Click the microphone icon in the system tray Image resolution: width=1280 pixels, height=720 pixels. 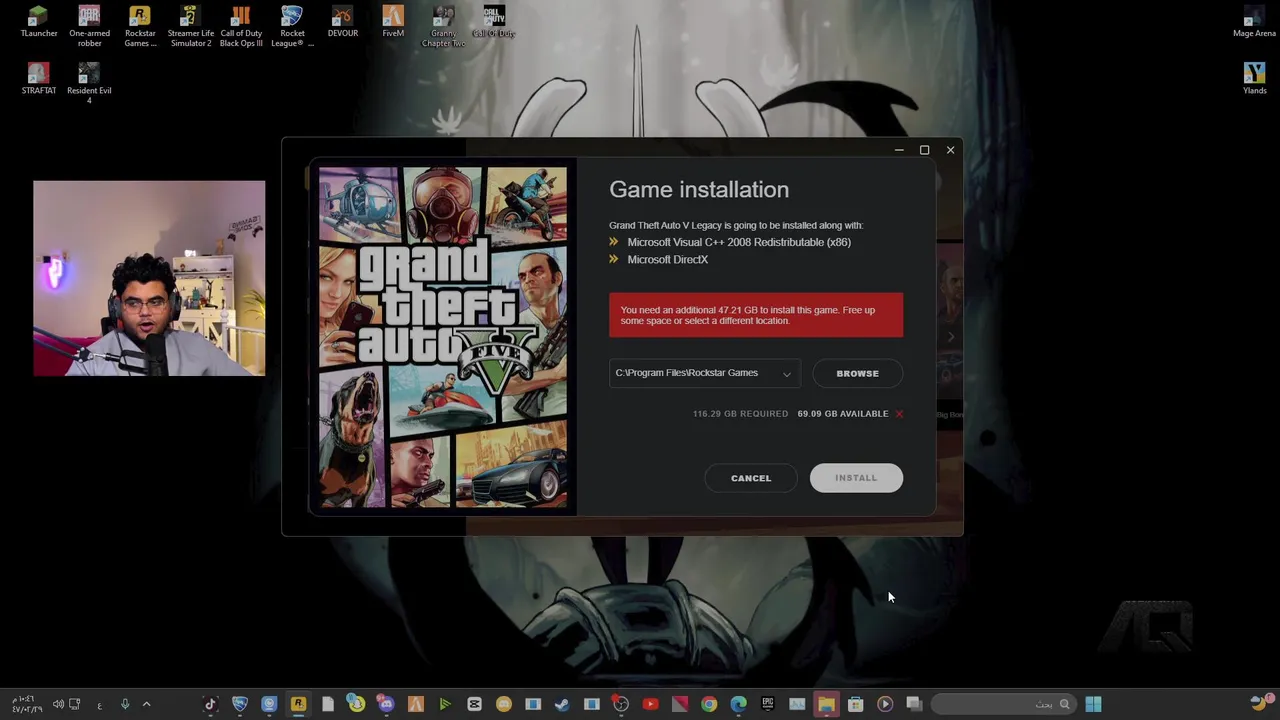tap(125, 704)
